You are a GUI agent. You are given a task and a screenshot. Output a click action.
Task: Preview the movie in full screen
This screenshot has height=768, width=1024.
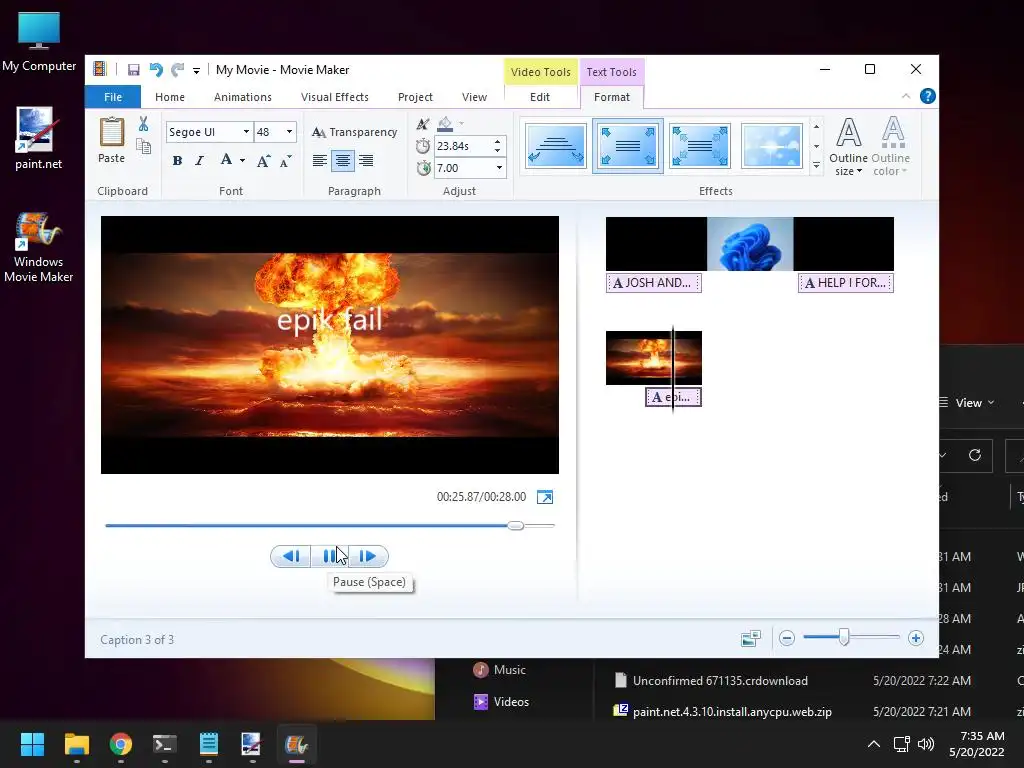545,497
